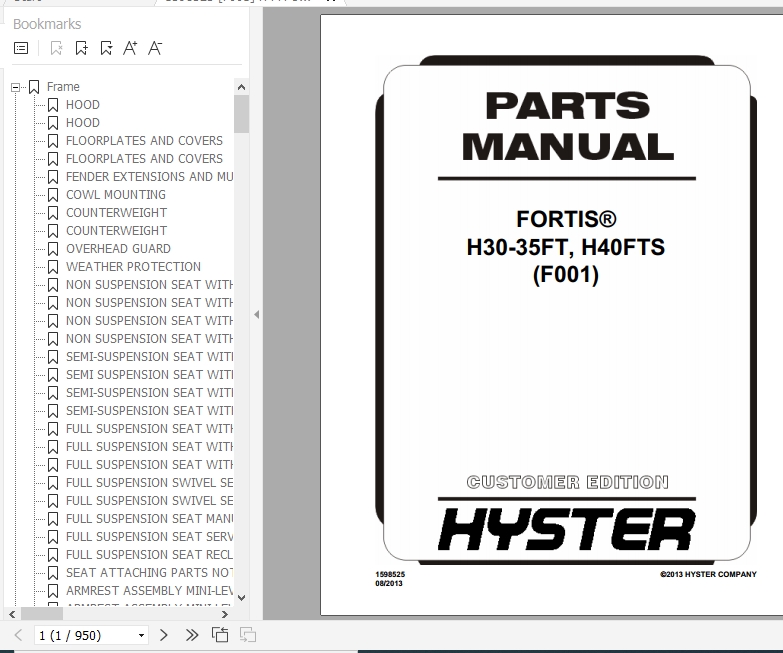Open the first HOOD bookmark
Image resolution: width=783 pixels, height=653 pixels.
tap(83, 105)
